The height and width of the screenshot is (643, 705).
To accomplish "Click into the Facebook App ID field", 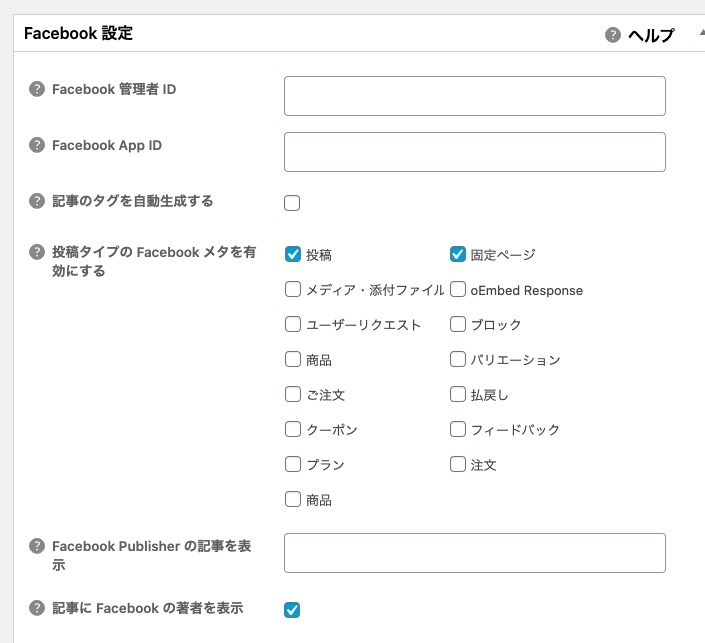I will [474, 152].
